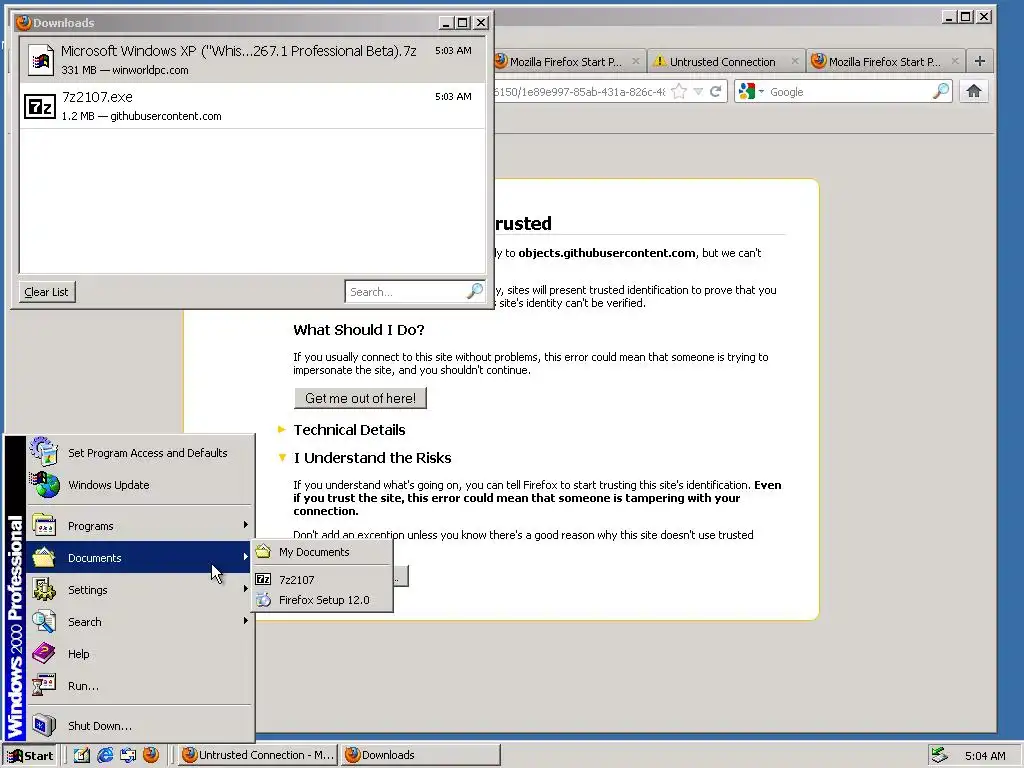Run search with the search bar magnifier
The width and height of the screenshot is (1024, 768).
coord(940,91)
